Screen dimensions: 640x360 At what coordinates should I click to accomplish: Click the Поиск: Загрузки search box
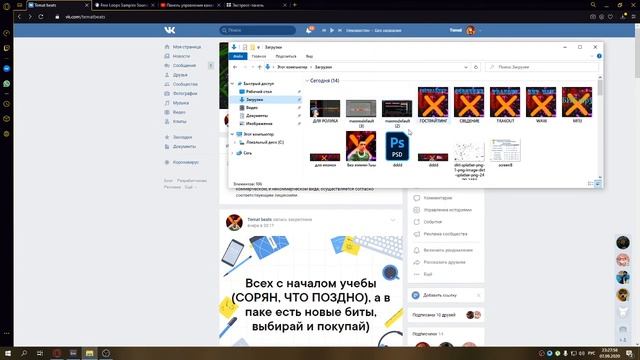coord(542,67)
